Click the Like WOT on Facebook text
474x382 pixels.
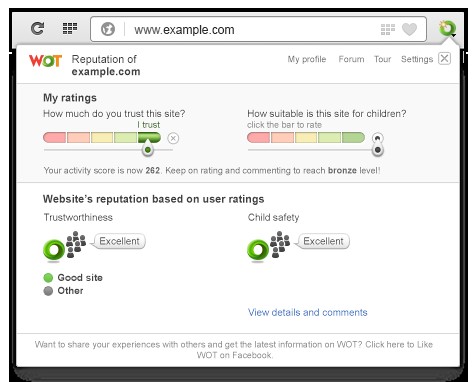pos(234,350)
